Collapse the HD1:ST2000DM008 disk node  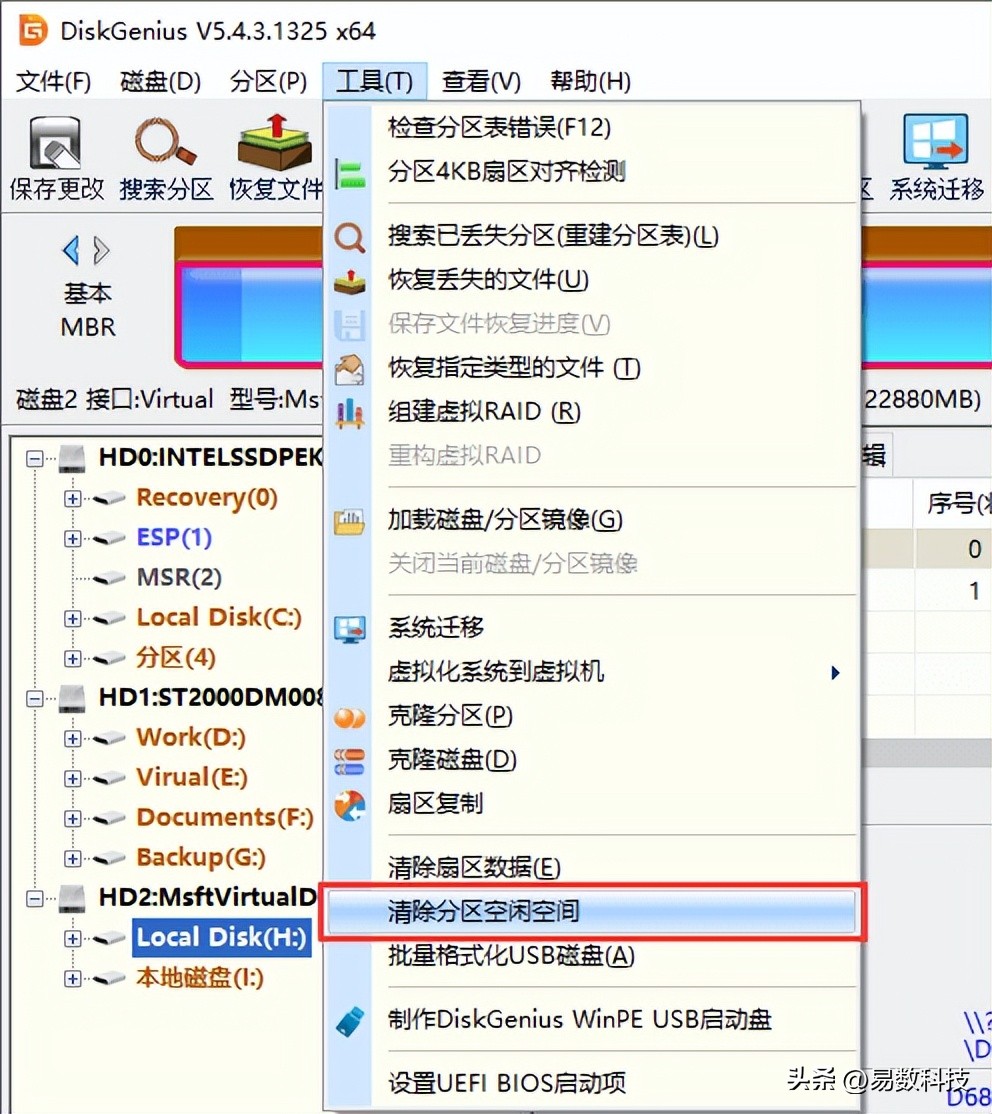[34, 699]
